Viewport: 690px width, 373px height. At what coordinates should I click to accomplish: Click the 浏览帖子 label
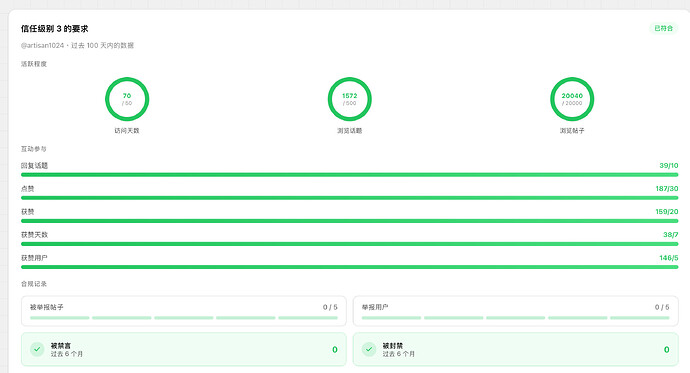[x=572, y=131]
